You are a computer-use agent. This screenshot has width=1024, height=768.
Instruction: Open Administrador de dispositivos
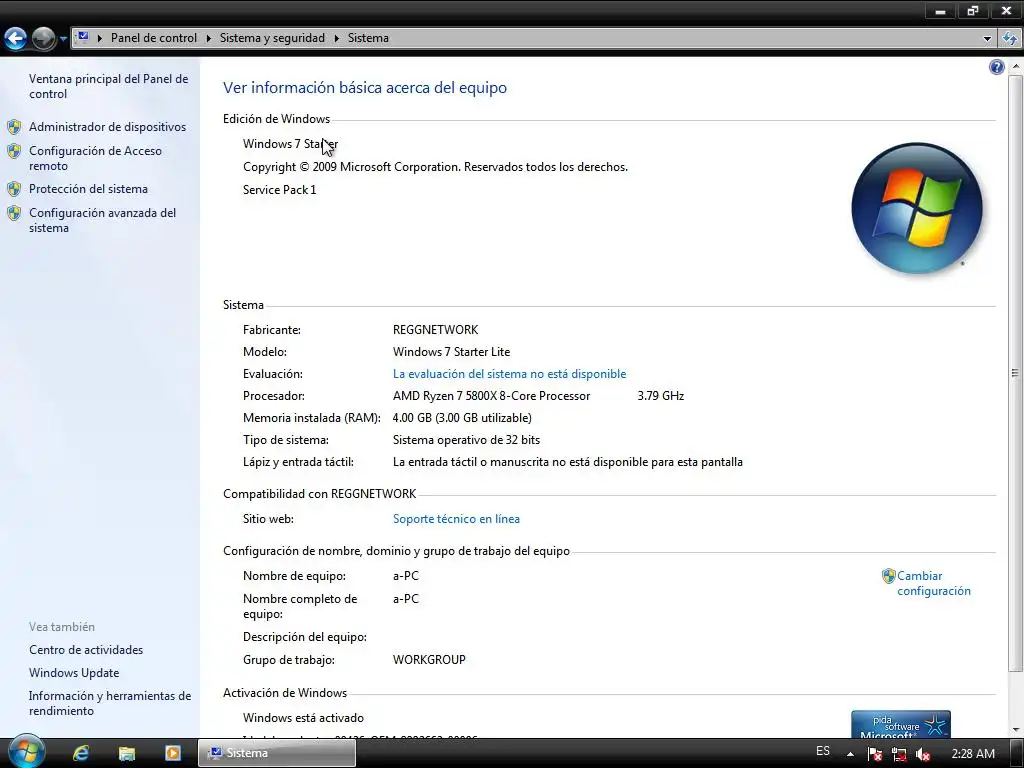(107, 127)
